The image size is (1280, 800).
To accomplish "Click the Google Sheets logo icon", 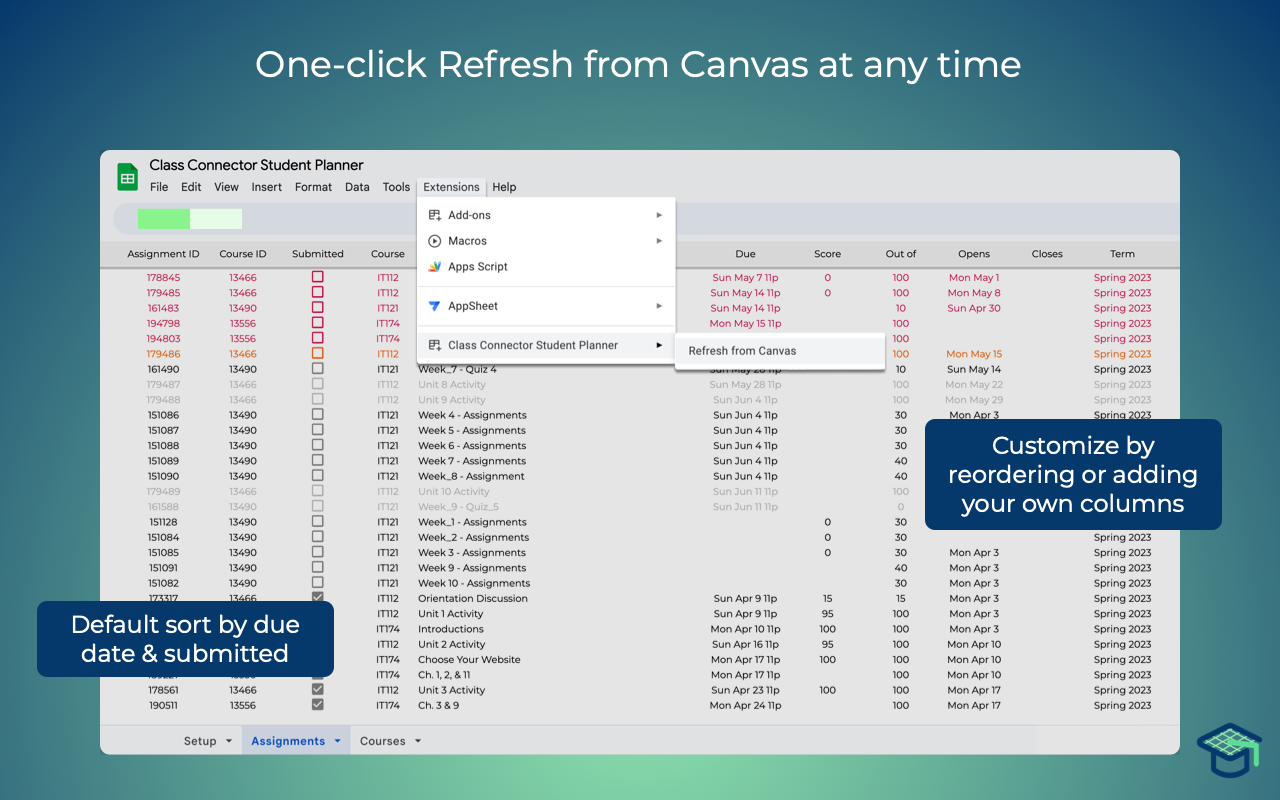I will coord(127,177).
